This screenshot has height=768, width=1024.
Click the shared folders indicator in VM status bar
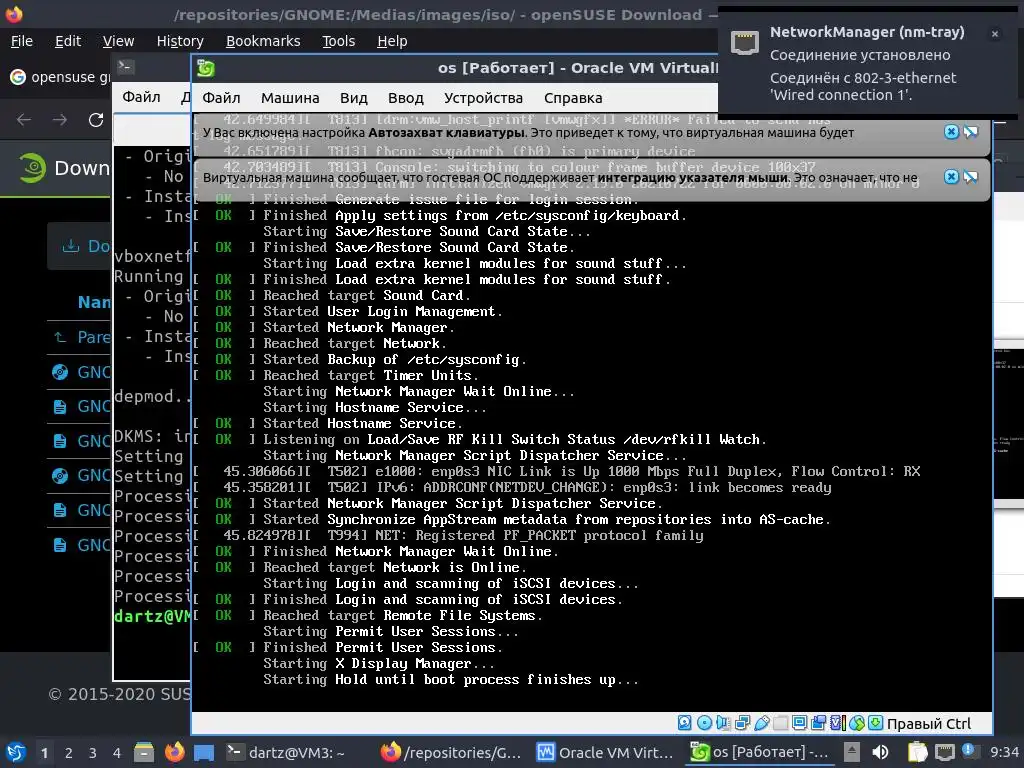click(780, 723)
